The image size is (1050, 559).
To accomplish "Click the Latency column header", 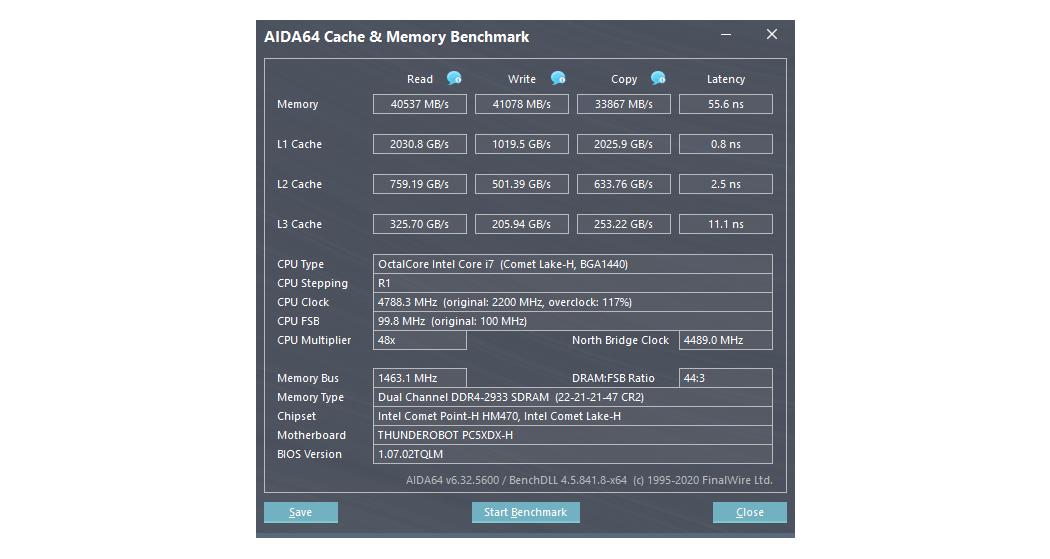I will click(x=726, y=79).
